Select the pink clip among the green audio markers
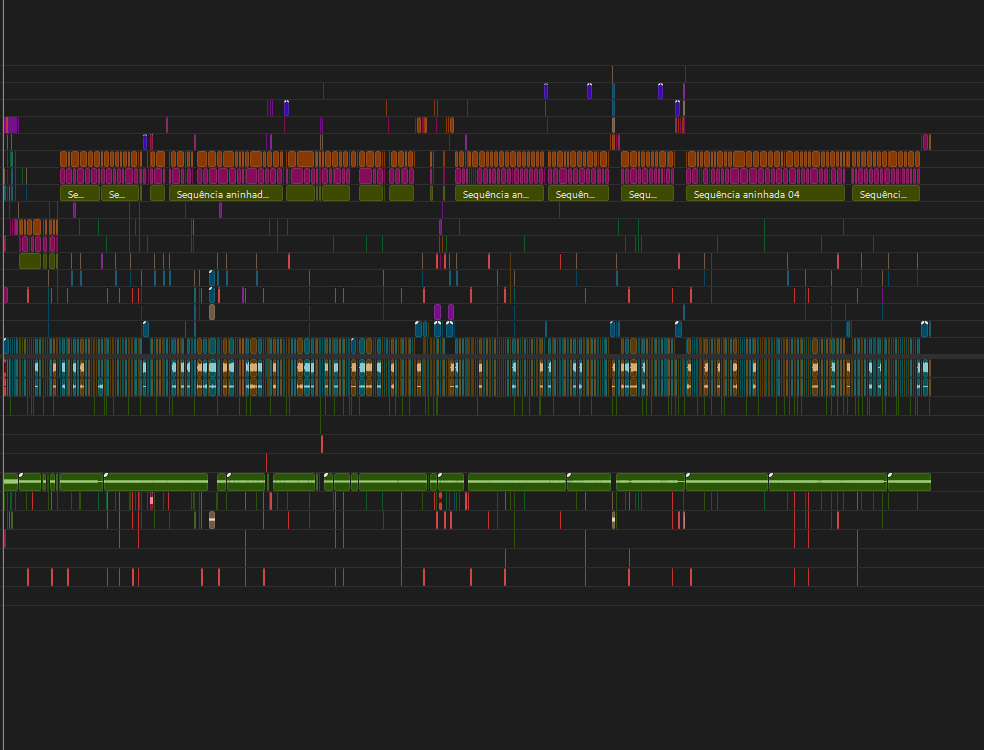Viewport: 984px width, 750px height. 151,500
